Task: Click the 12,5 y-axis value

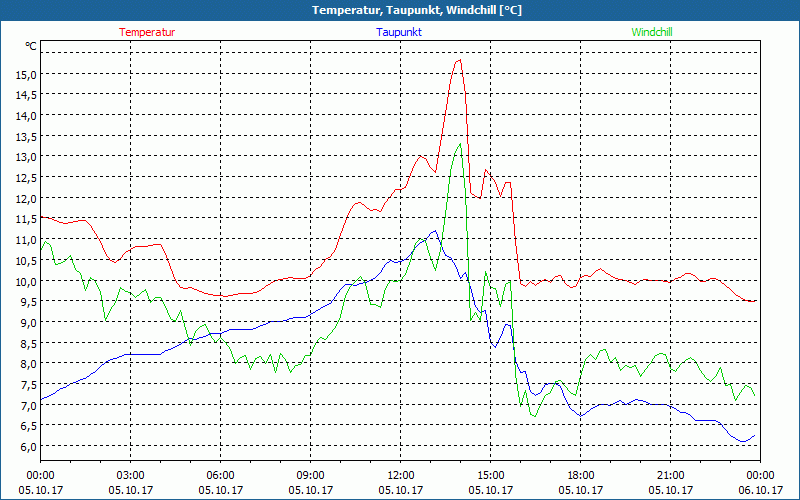Action: pyautogui.click(x=26, y=178)
